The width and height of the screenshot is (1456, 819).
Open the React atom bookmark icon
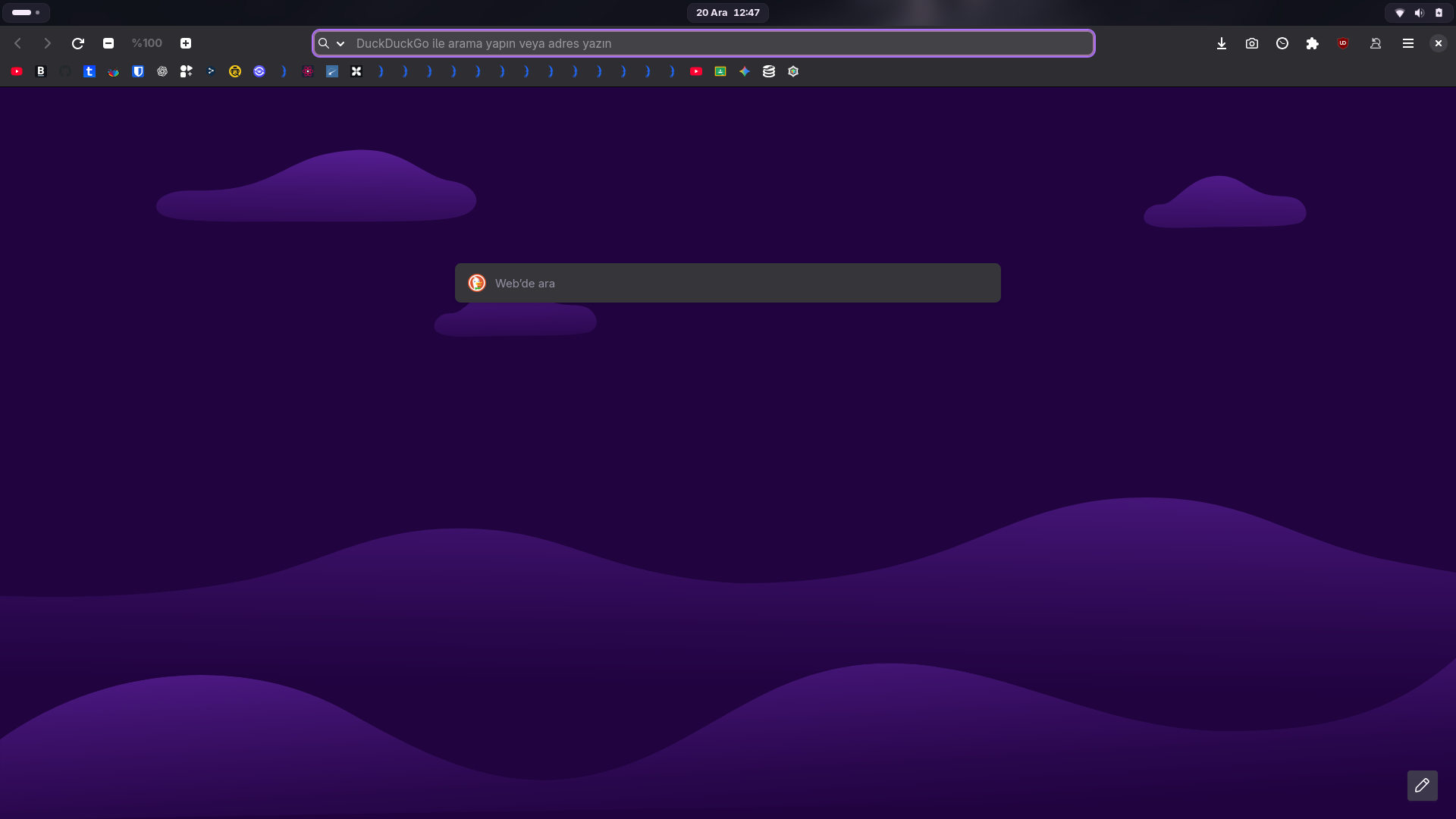point(308,71)
